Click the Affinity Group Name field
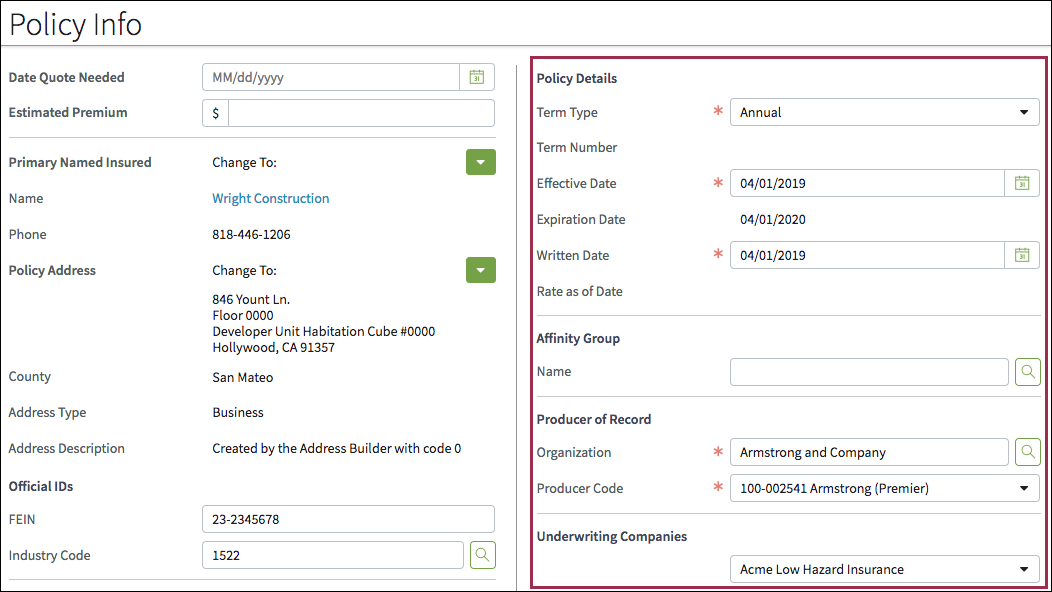The height and width of the screenshot is (592, 1052). [x=868, y=371]
